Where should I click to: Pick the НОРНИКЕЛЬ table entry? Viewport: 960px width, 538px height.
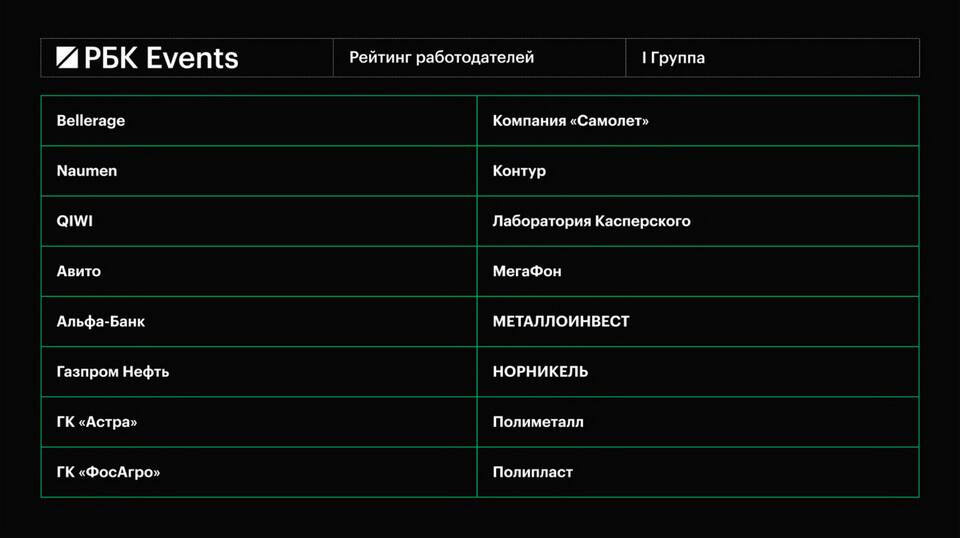tap(698, 372)
